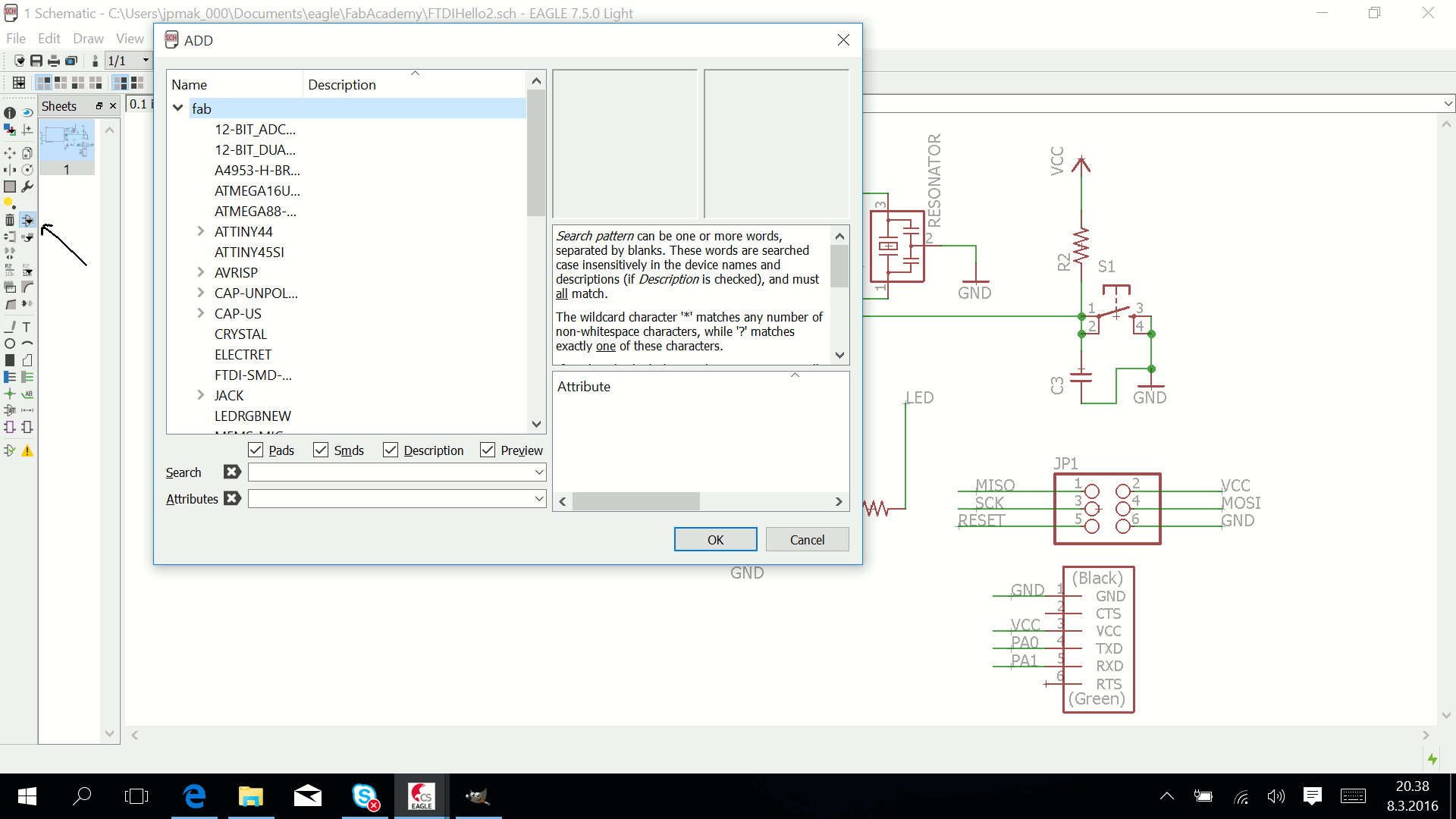This screenshot has height=819, width=1456.
Task: Open the Draw menu
Action: tap(88, 39)
